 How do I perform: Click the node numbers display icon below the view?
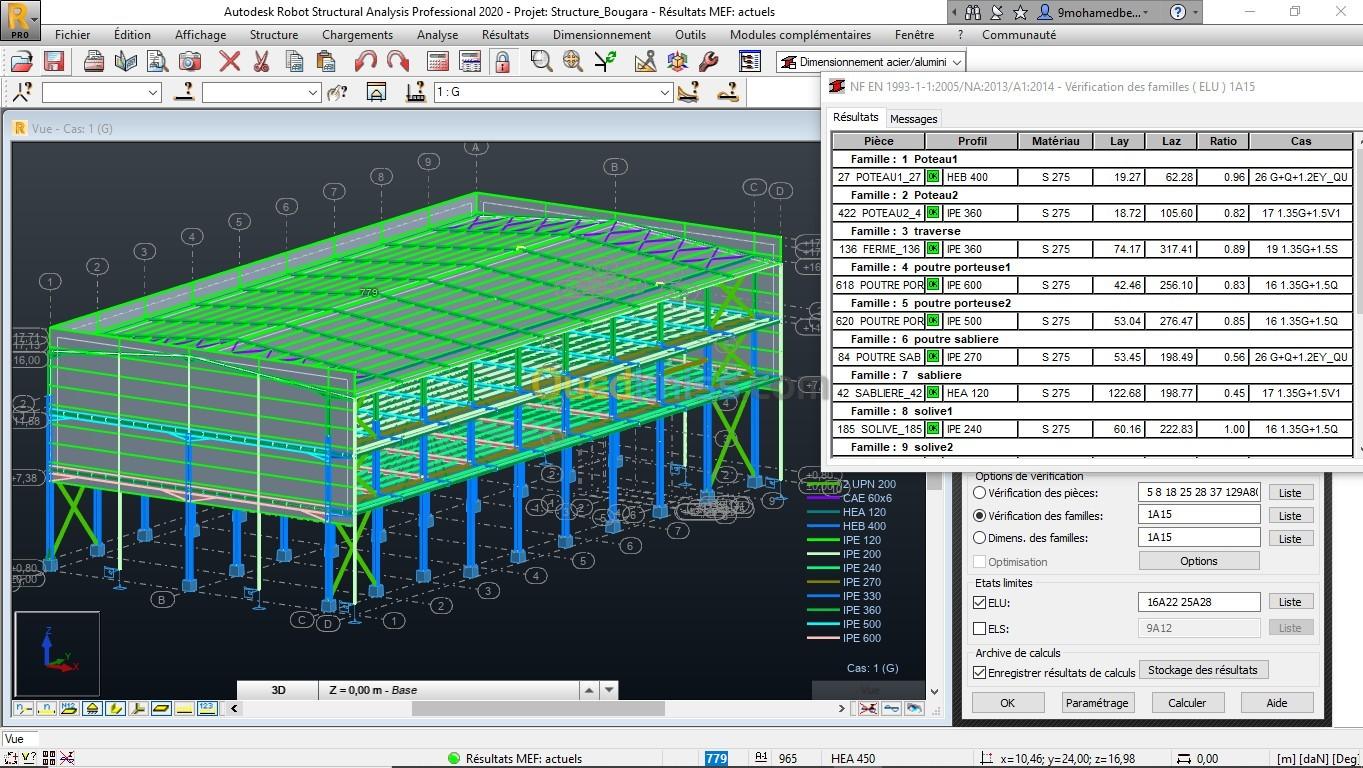point(22,708)
